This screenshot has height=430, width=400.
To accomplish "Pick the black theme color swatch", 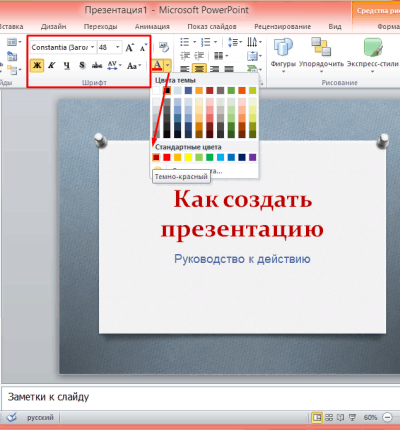I will [x=167, y=90].
